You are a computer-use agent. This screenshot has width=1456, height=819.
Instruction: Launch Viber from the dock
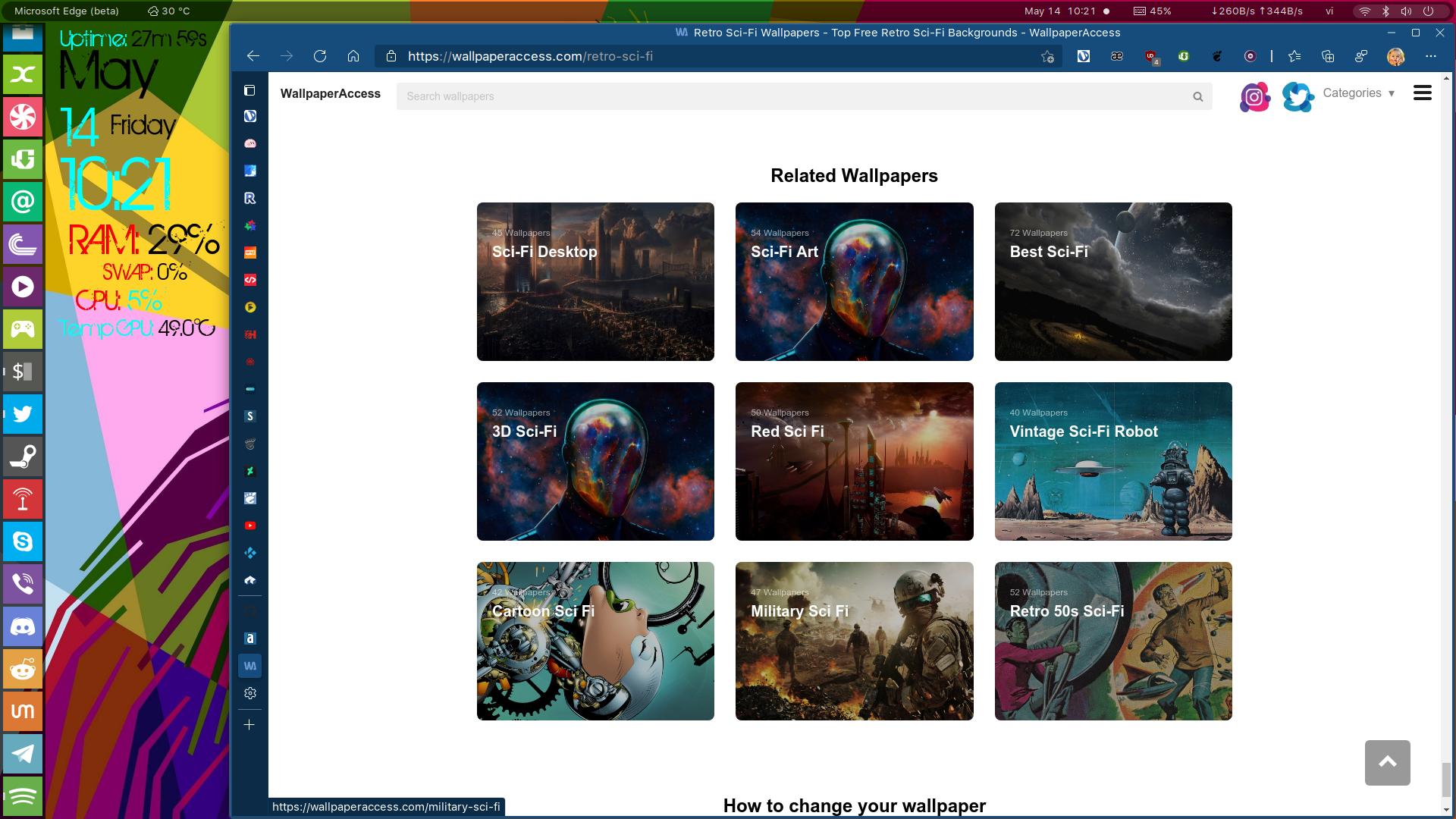(x=23, y=584)
